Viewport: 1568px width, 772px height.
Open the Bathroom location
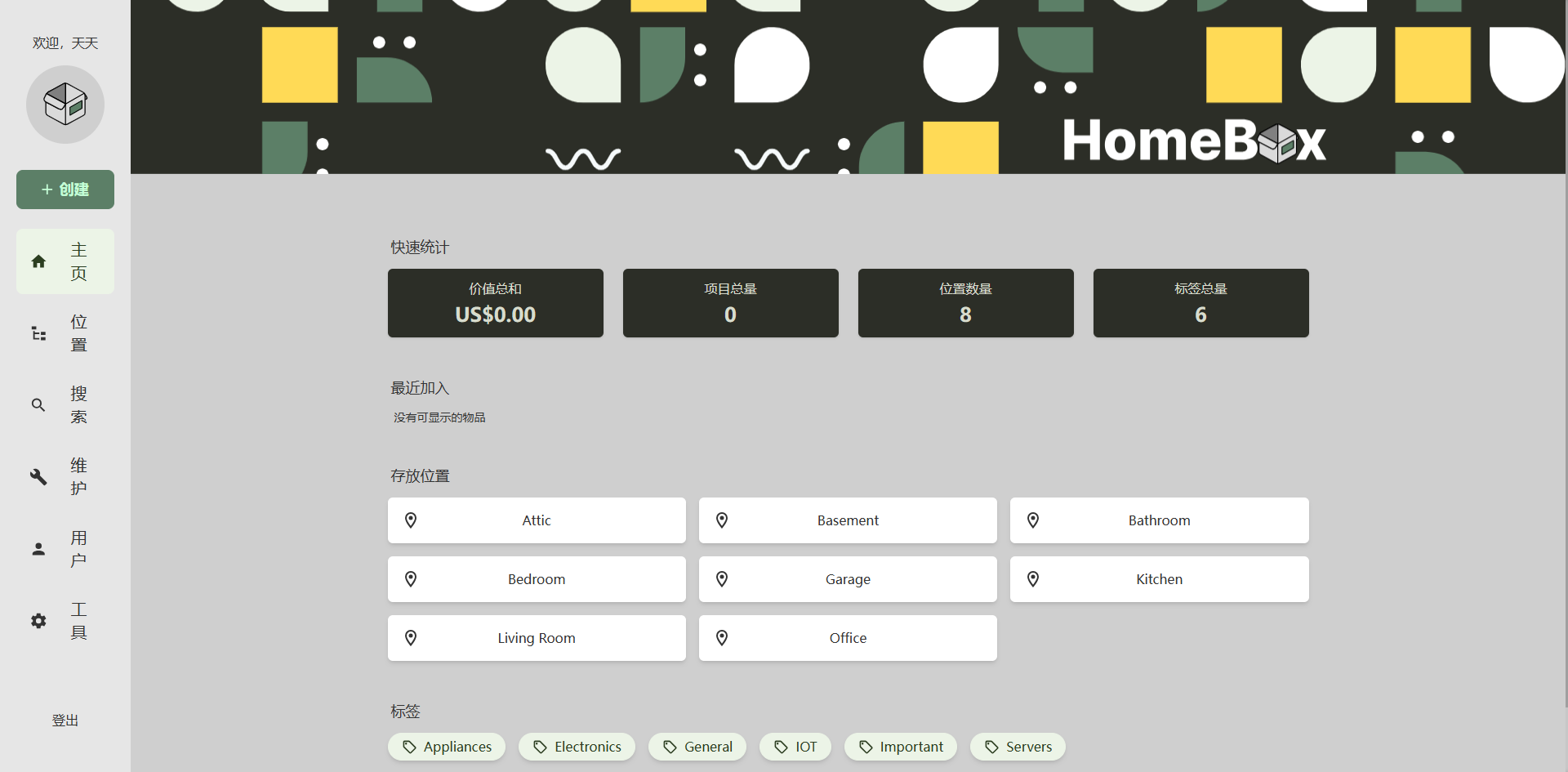tap(1159, 520)
